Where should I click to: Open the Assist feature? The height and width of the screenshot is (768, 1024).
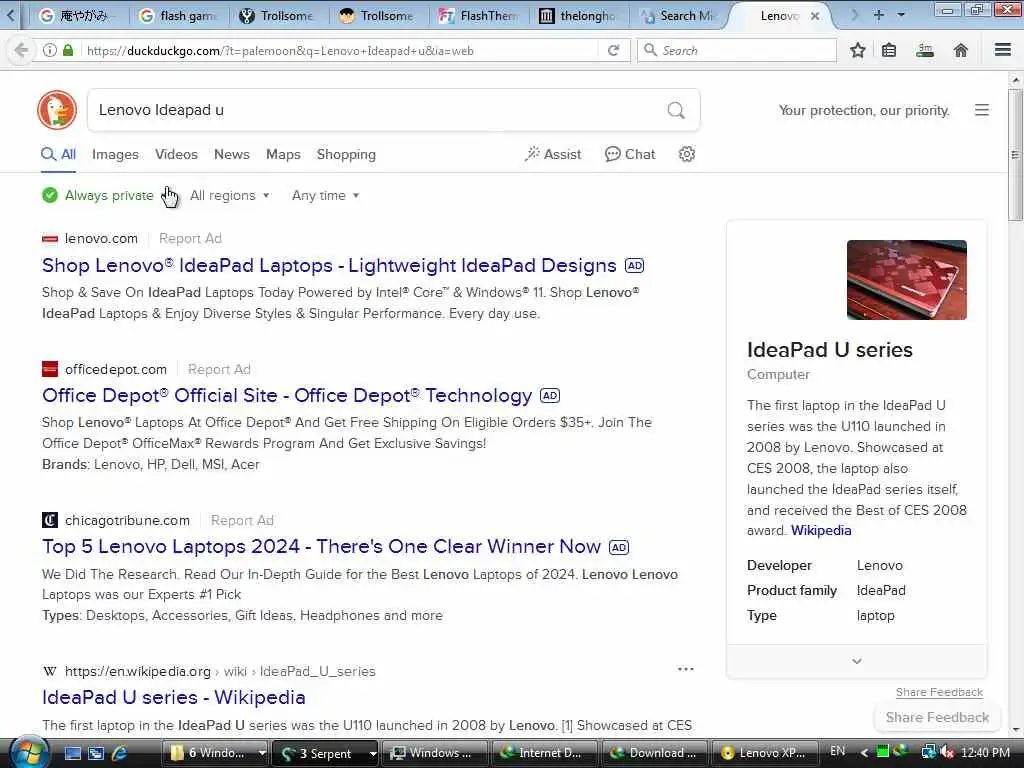pos(552,154)
